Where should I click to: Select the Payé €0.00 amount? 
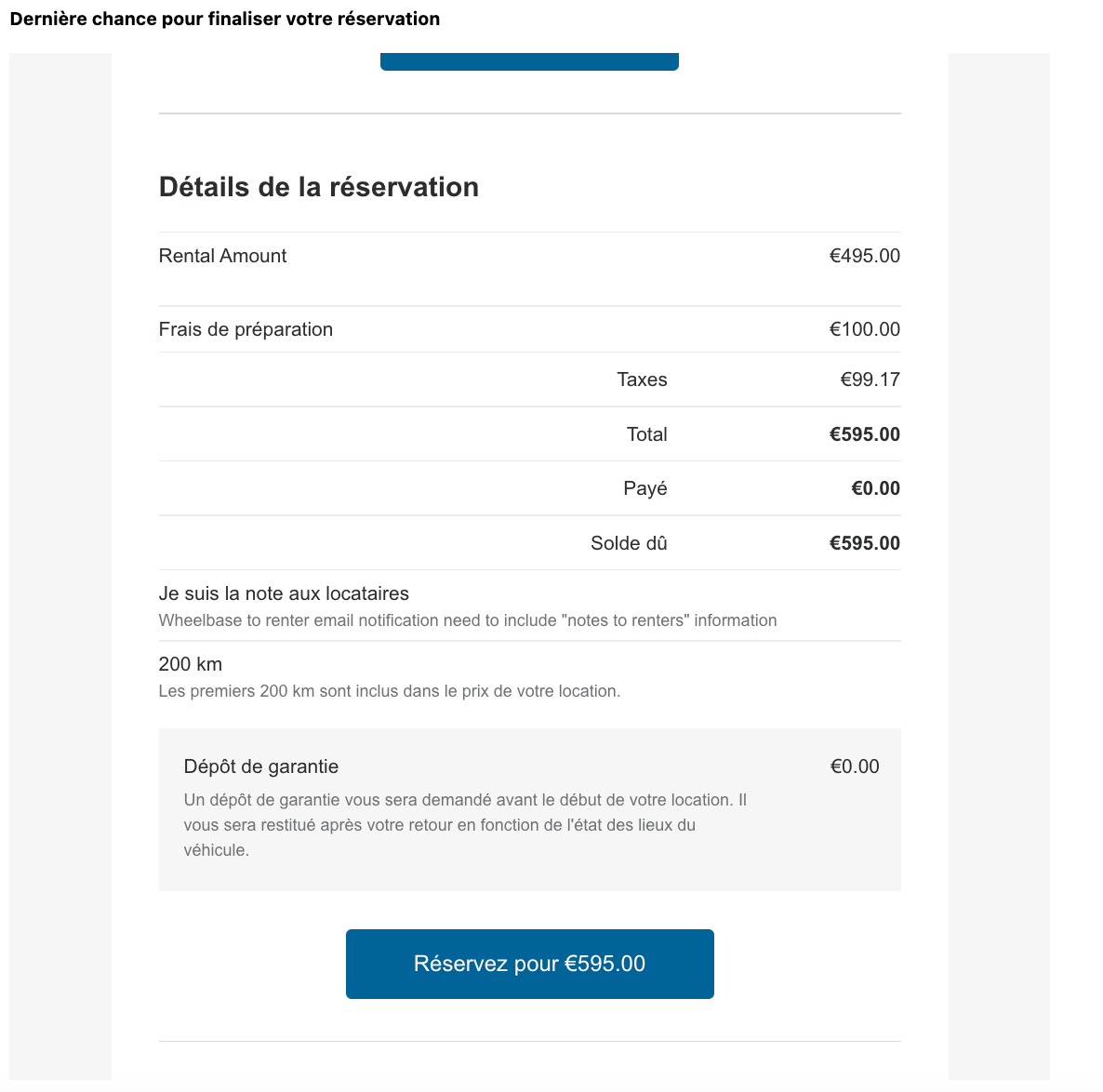pos(875,488)
